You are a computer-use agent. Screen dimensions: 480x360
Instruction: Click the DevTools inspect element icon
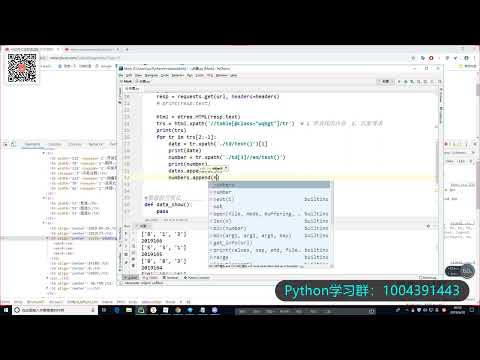pos(6,144)
